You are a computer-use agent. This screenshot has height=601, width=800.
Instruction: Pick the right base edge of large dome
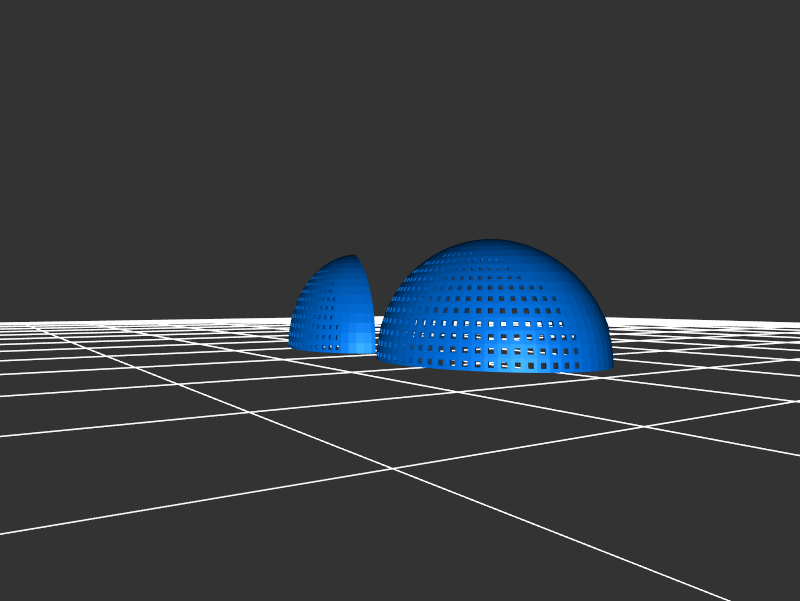(x=609, y=366)
